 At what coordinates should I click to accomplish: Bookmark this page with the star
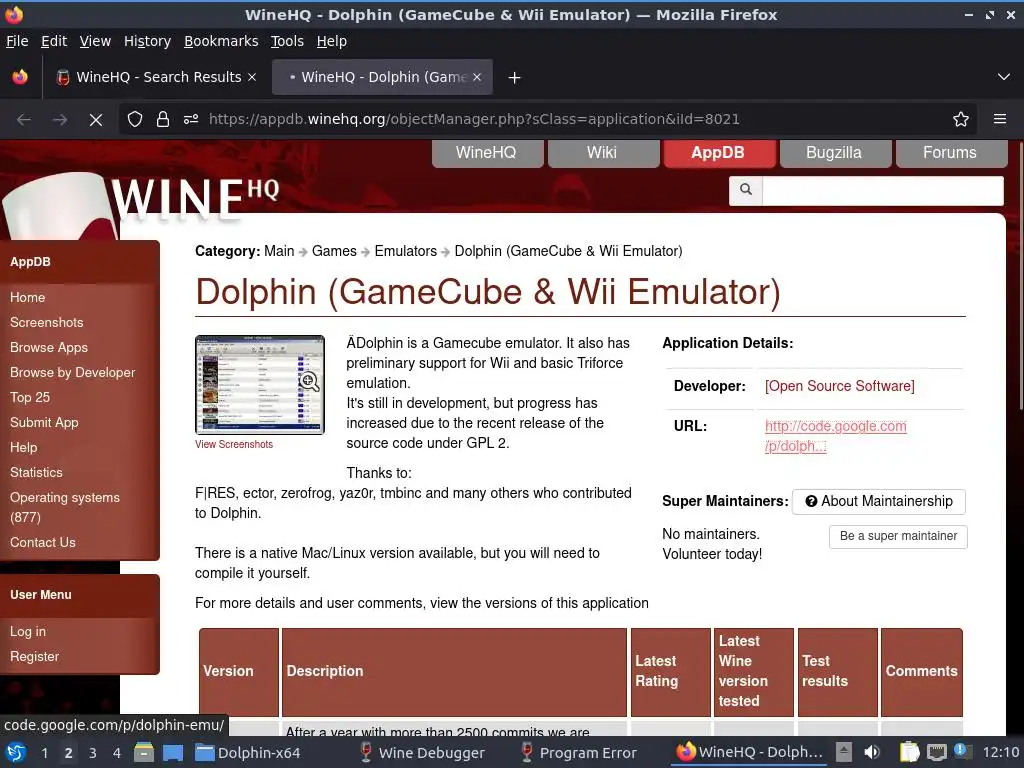pyautogui.click(x=961, y=119)
